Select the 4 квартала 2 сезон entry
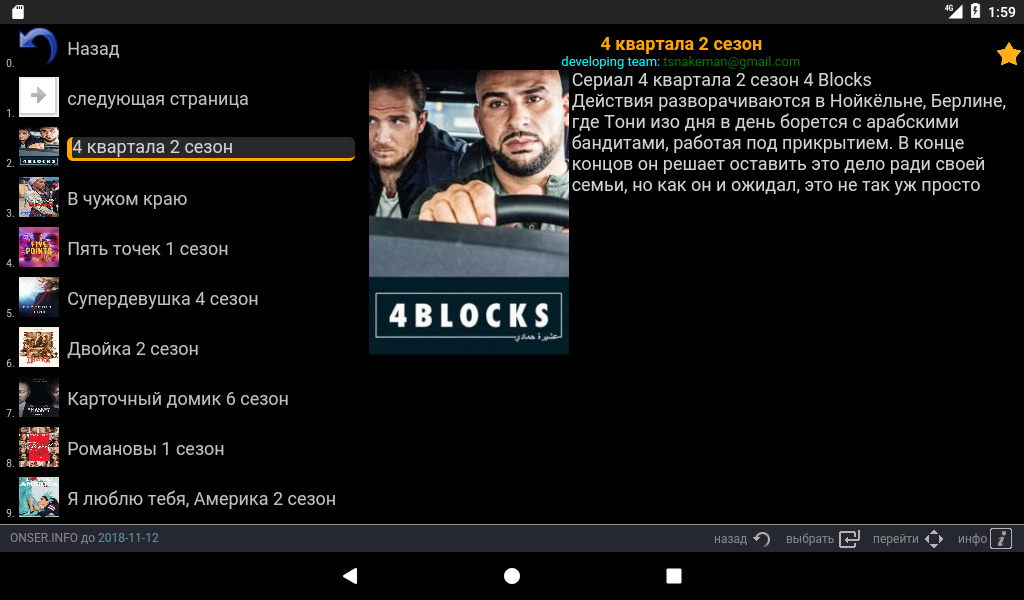This screenshot has height=600, width=1024. tap(211, 148)
